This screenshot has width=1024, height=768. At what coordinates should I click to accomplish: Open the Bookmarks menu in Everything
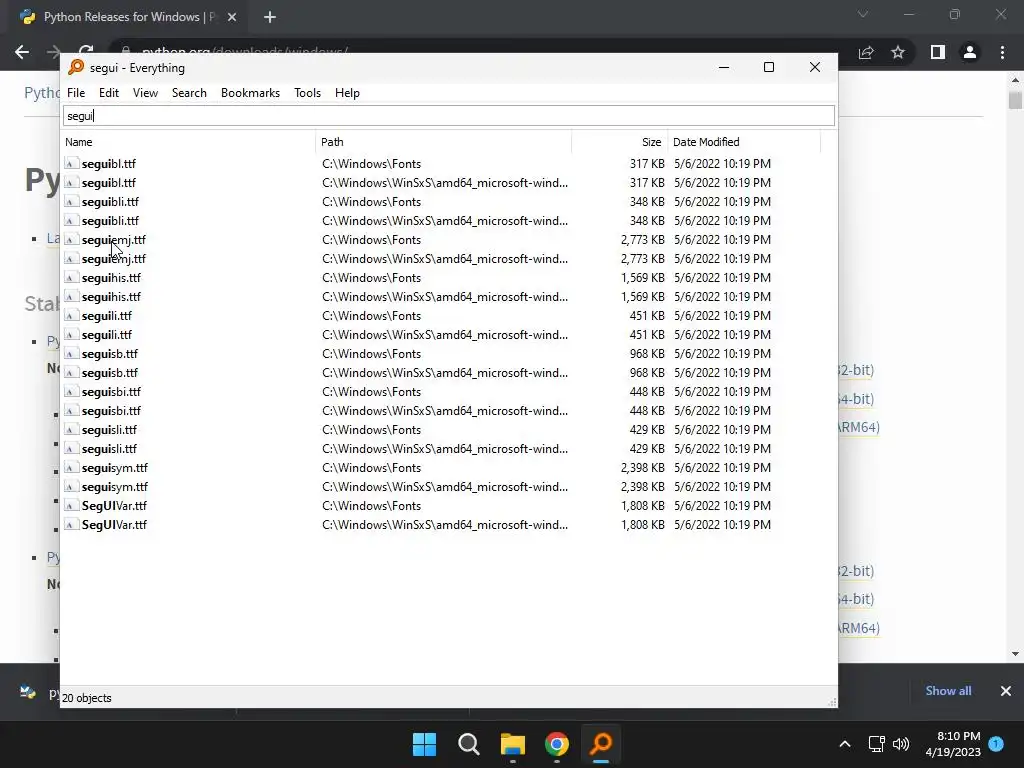(x=250, y=93)
